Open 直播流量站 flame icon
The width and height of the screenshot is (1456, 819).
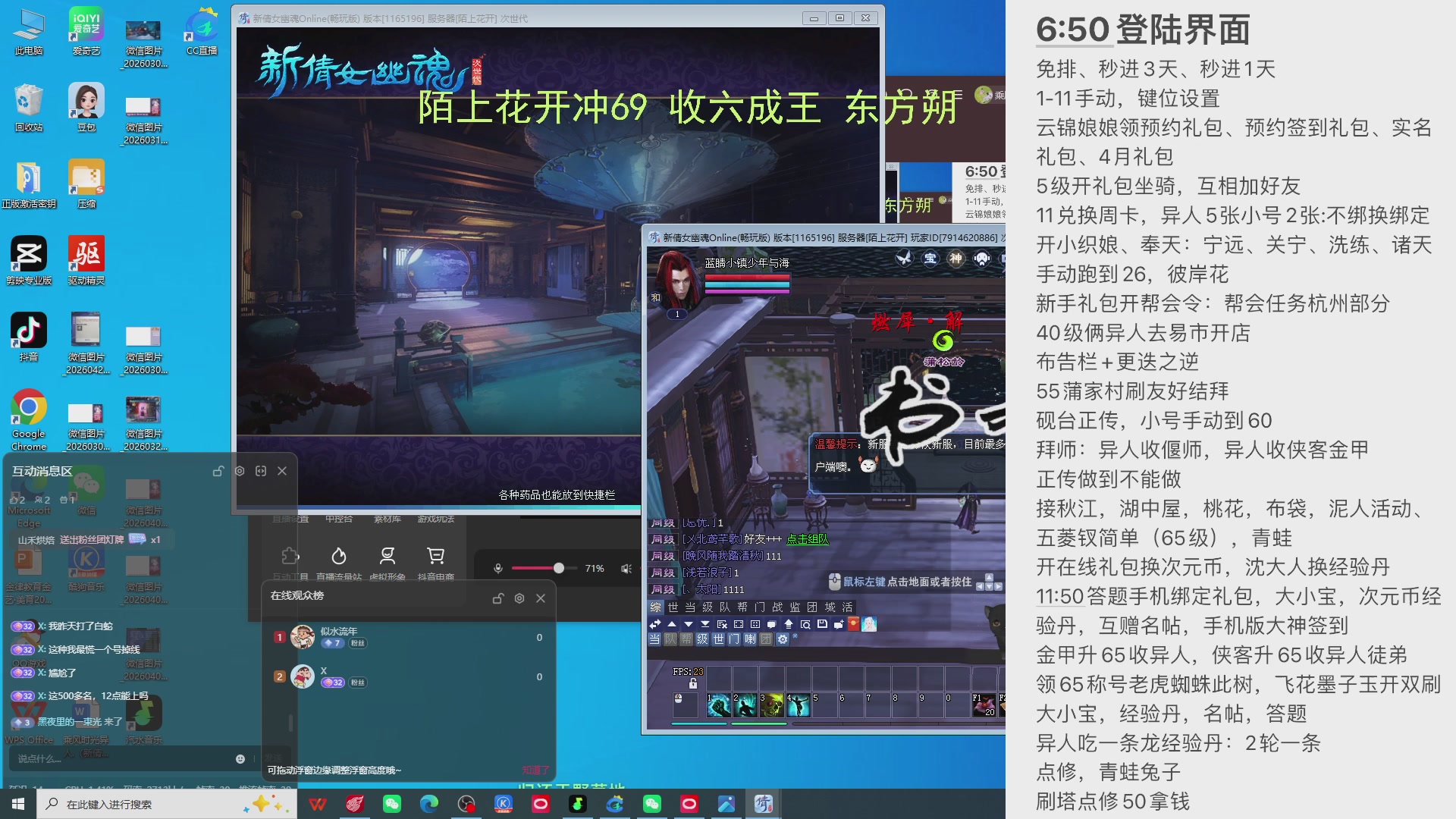(339, 556)
